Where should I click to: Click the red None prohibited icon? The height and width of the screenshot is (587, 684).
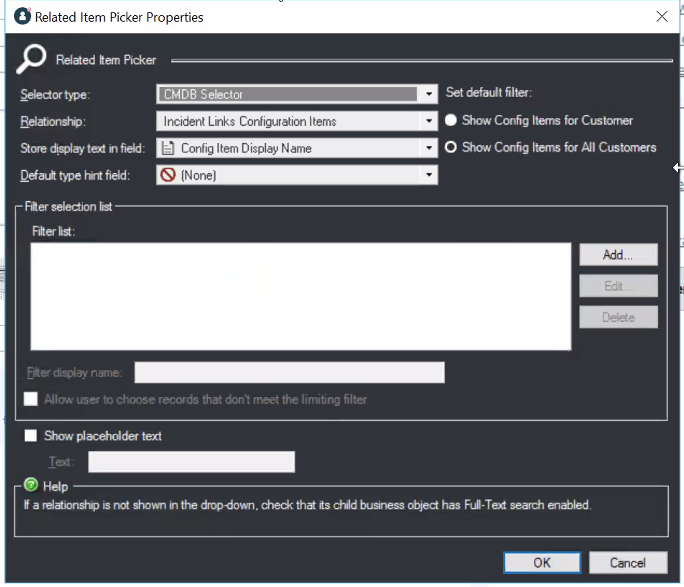167,175
